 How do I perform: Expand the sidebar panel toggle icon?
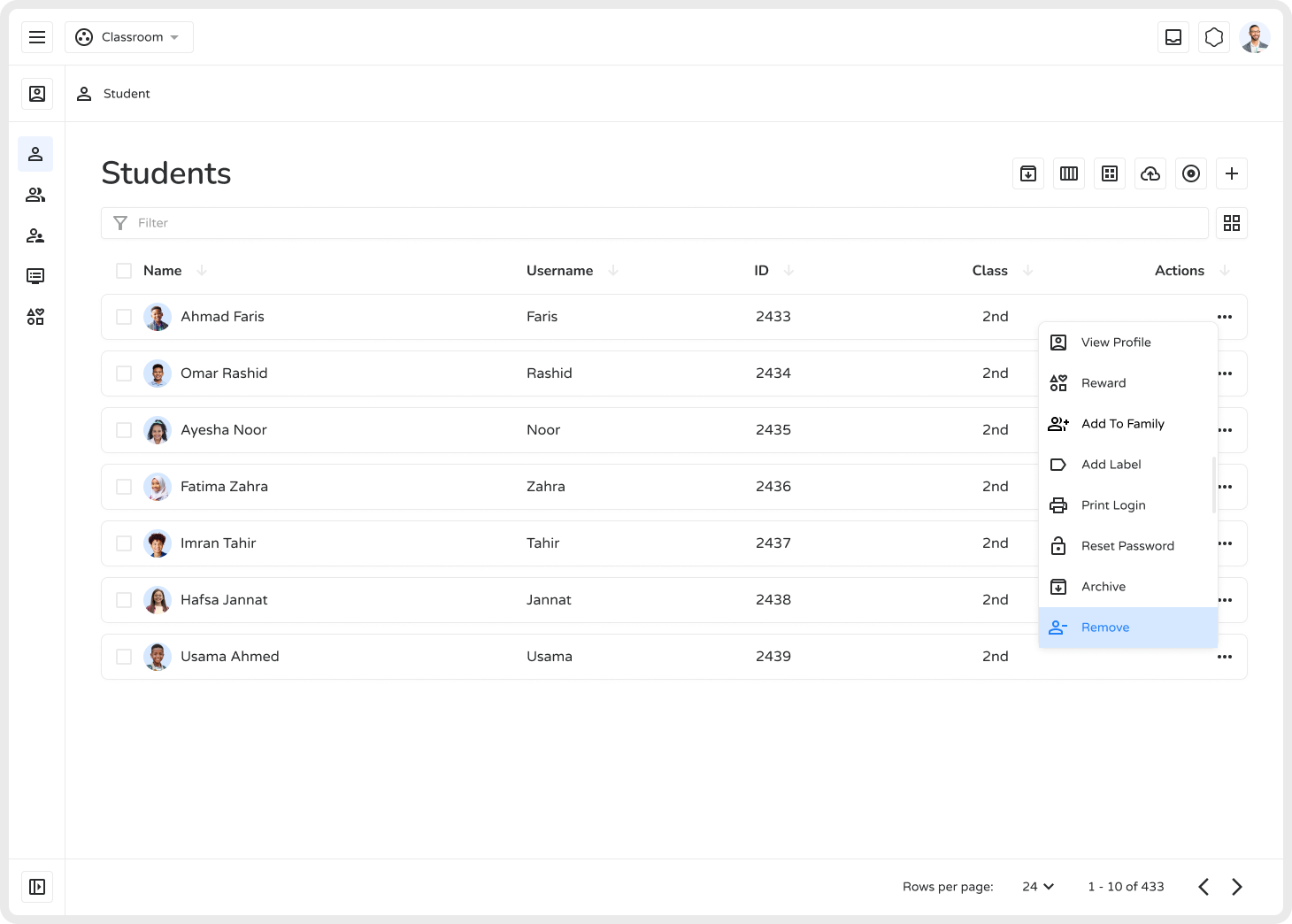pyautogui.click(x=37, y=887)
